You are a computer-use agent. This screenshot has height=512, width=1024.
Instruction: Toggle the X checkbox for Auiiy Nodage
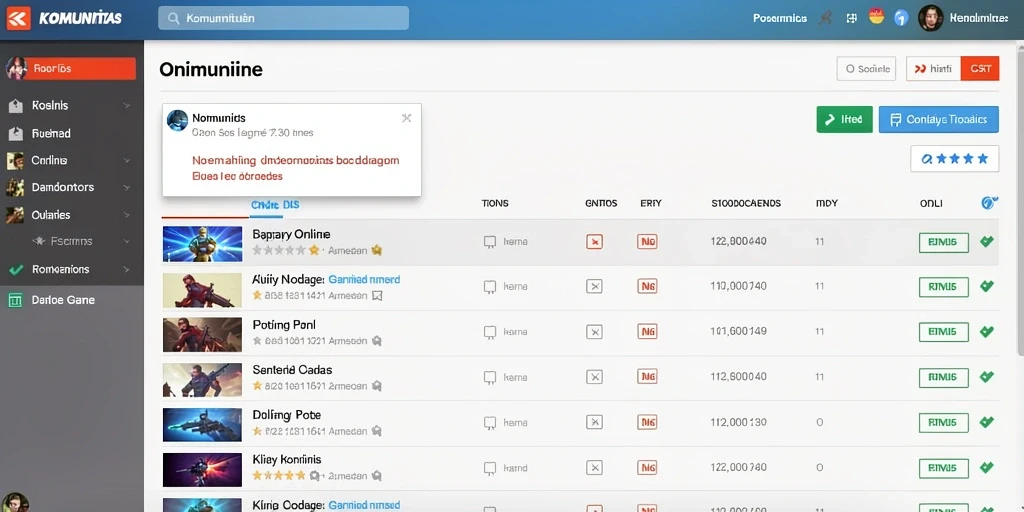point(594,286)
